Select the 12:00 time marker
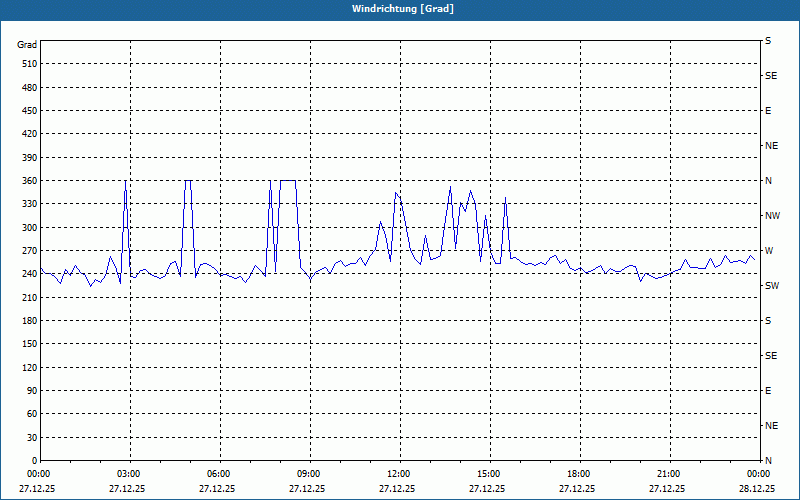Screen dimensions: 800x500 click(398, 474)
